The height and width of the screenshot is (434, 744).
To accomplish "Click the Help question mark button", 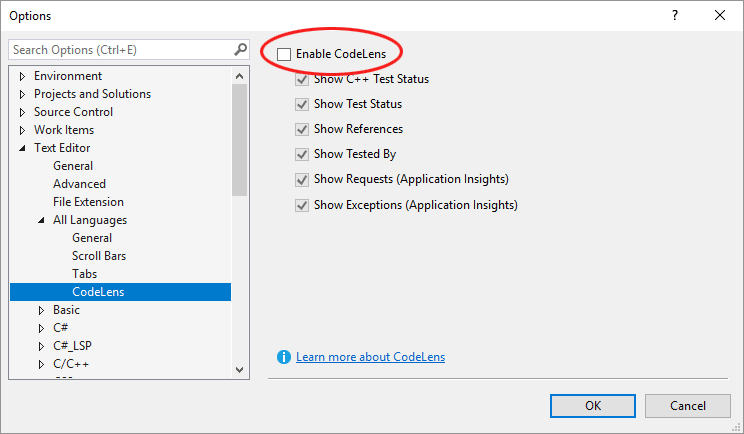I will tap(675, 15).
